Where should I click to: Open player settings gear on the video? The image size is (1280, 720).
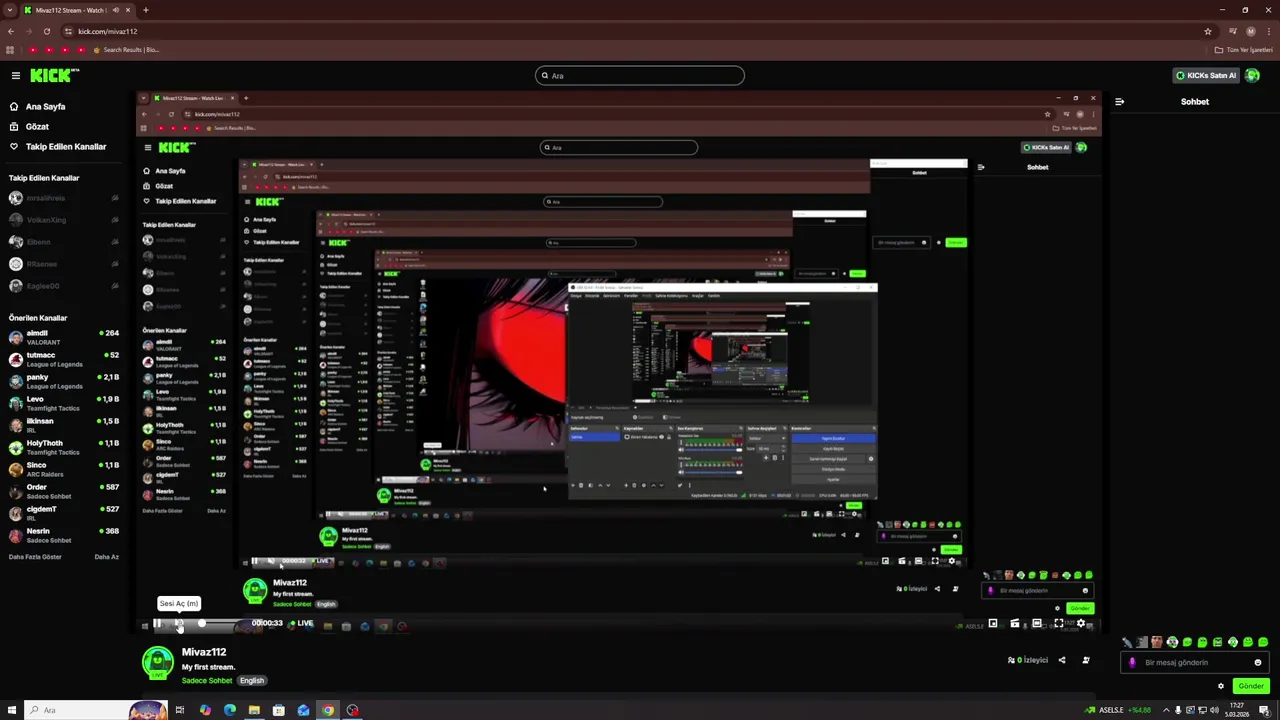pyautogui.click(x=1081, y=623)
